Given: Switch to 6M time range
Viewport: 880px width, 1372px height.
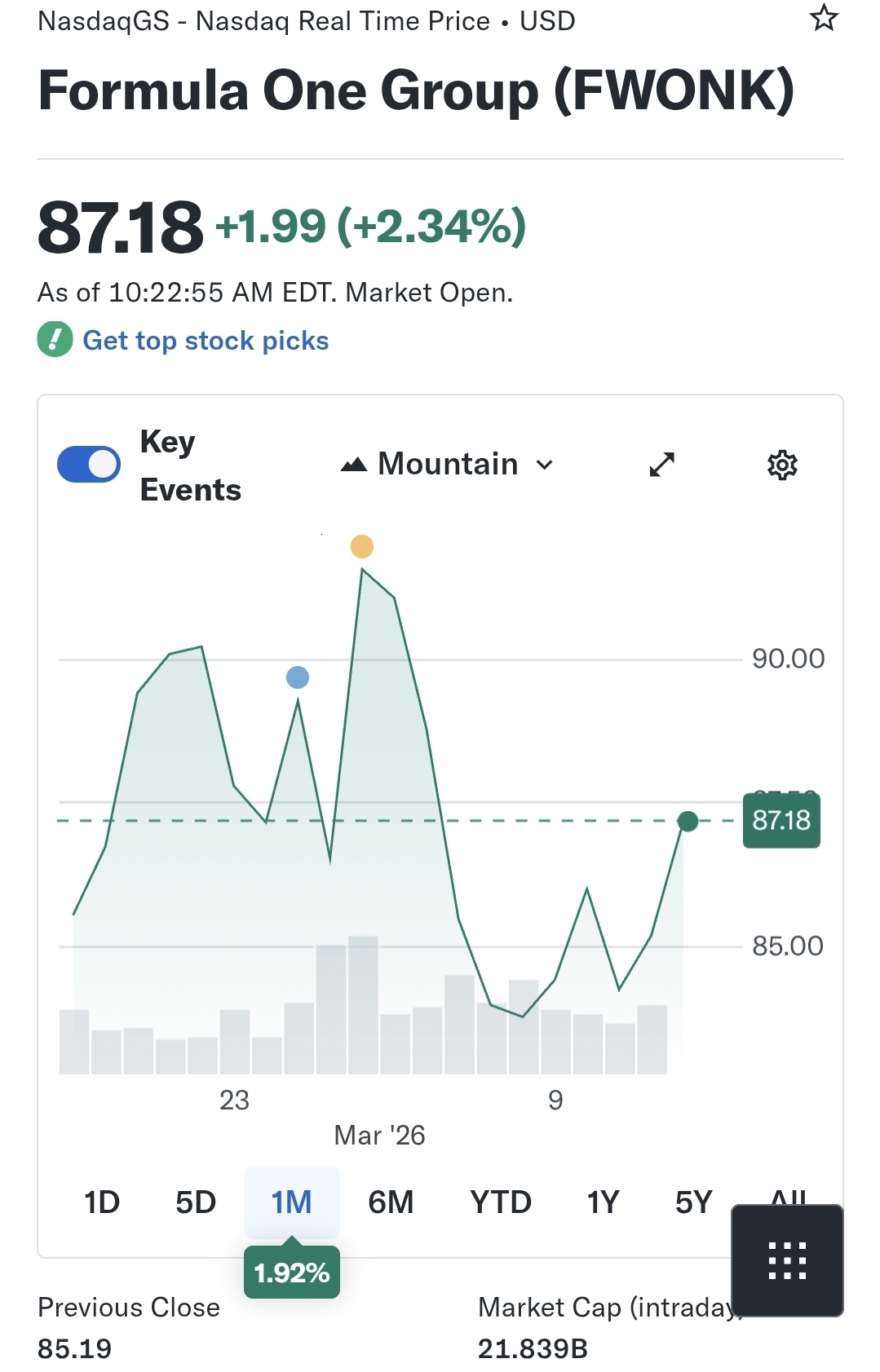Looking at the screenshot, I should [x=391, y=1202].
